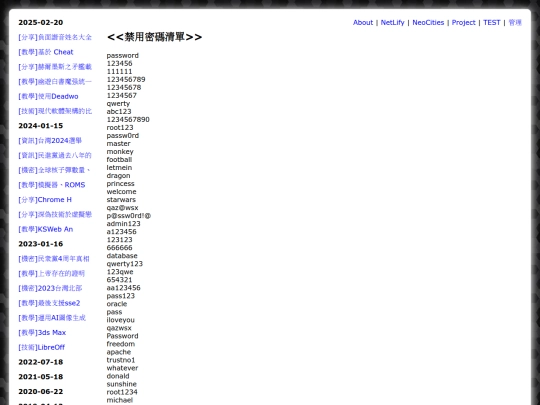Screen dimensions: 540x405
Task: Click the '123456789' list entry
Action: click(126, 80)
